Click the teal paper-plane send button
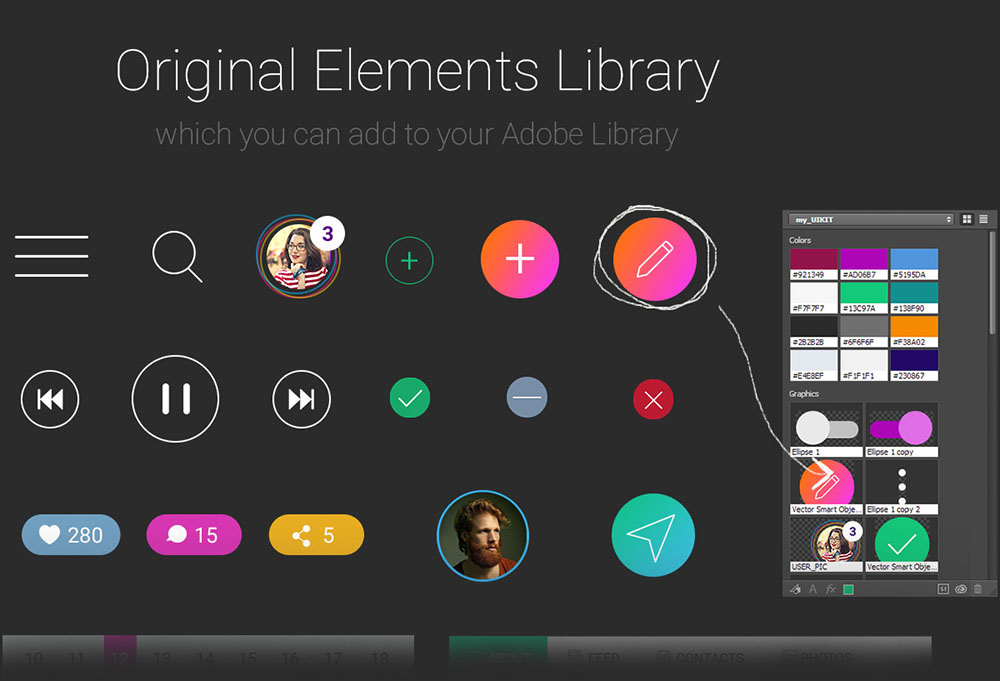This screenshot has width=1000, height=681. [x=653, y=535]
